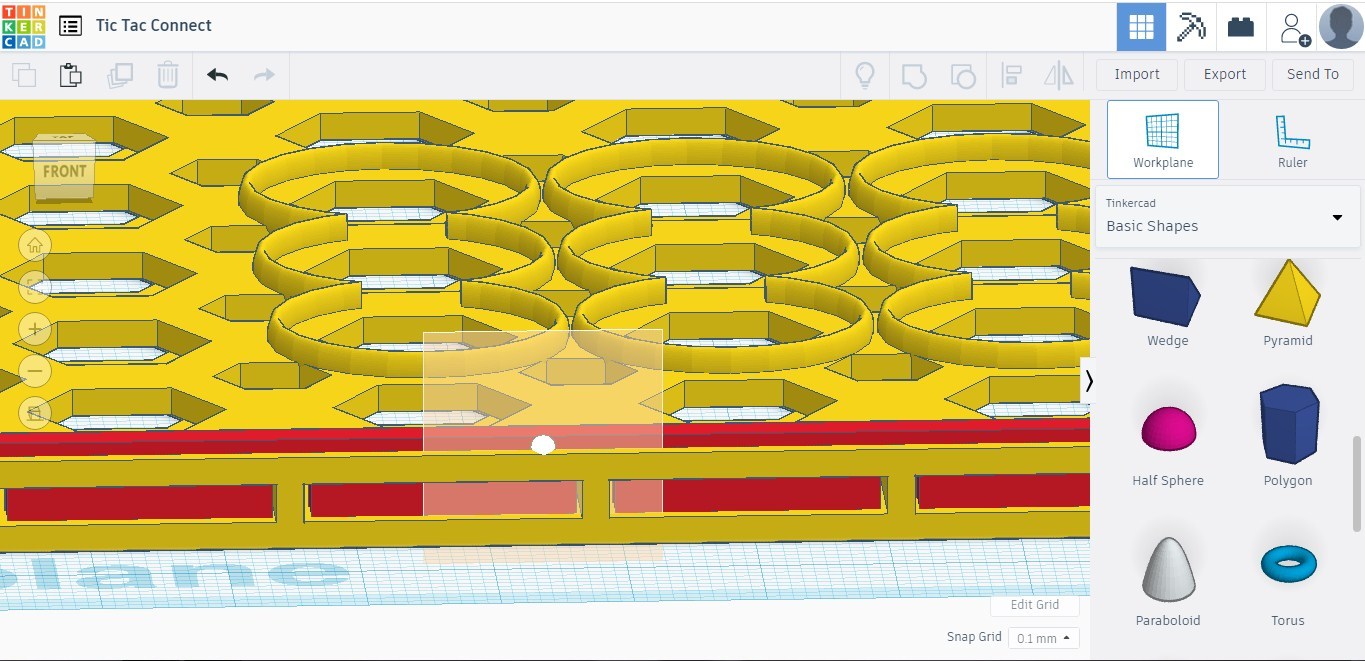Zoom out with minus button

click(35, 371)
